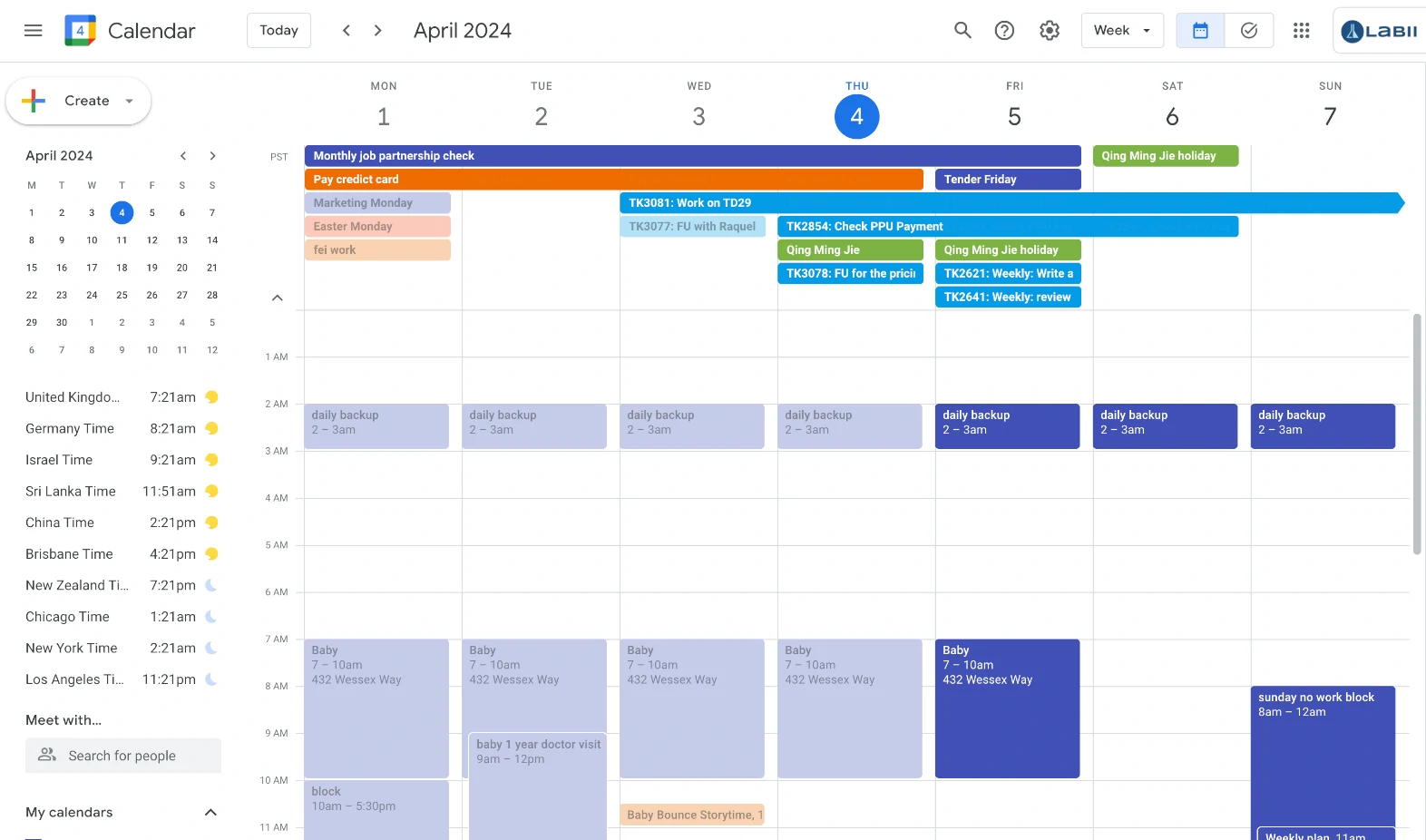Go to next week arrow

pyautogui.click(x=378, y=31)
